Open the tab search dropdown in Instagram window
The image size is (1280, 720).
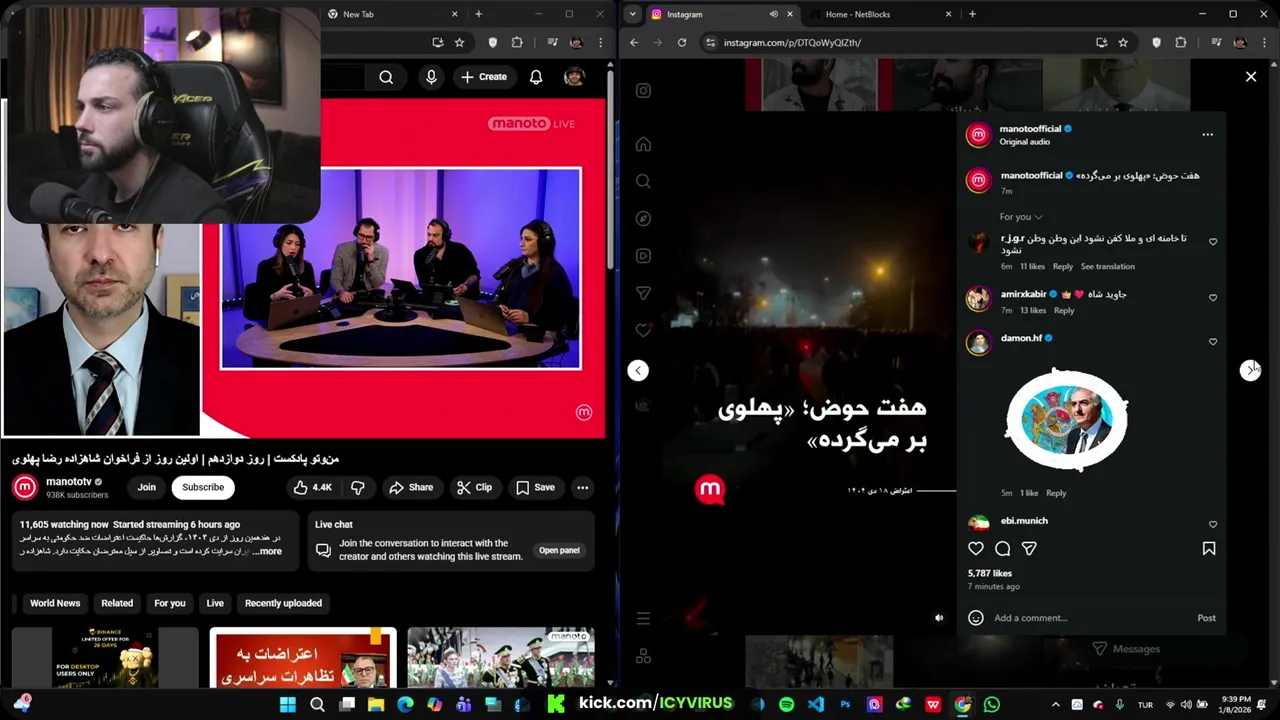[x=631, y=14]
